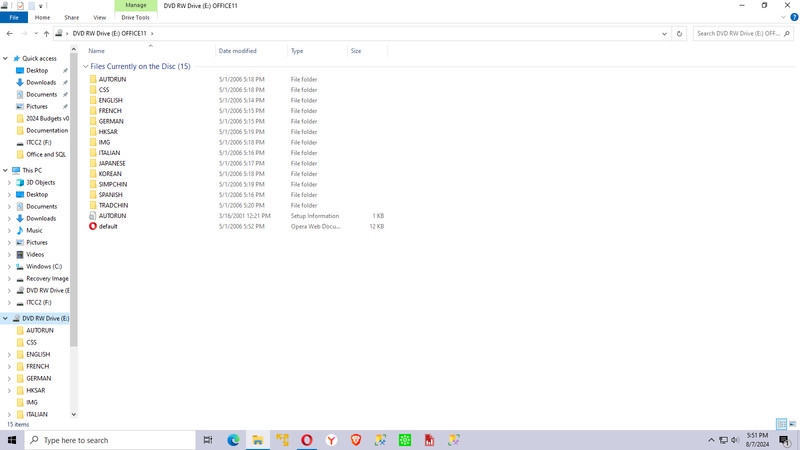
Task: Switch to details view layout button
Action: click(x=781, y=424)
